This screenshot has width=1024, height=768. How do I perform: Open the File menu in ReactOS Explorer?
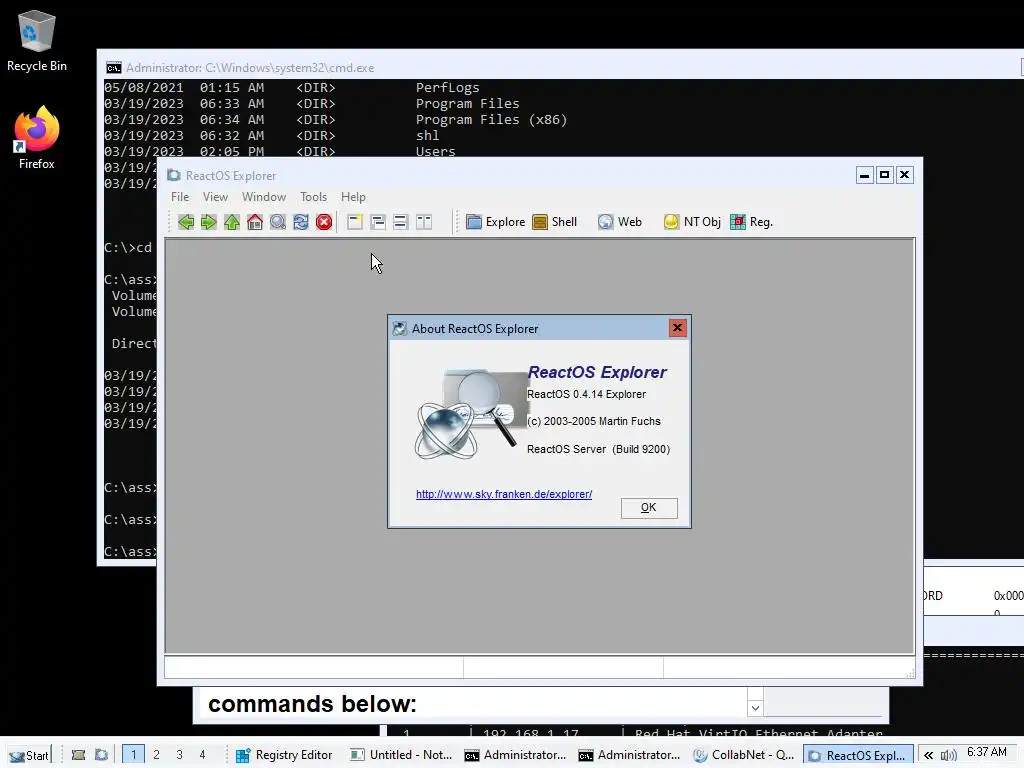(x=180, y=197)
